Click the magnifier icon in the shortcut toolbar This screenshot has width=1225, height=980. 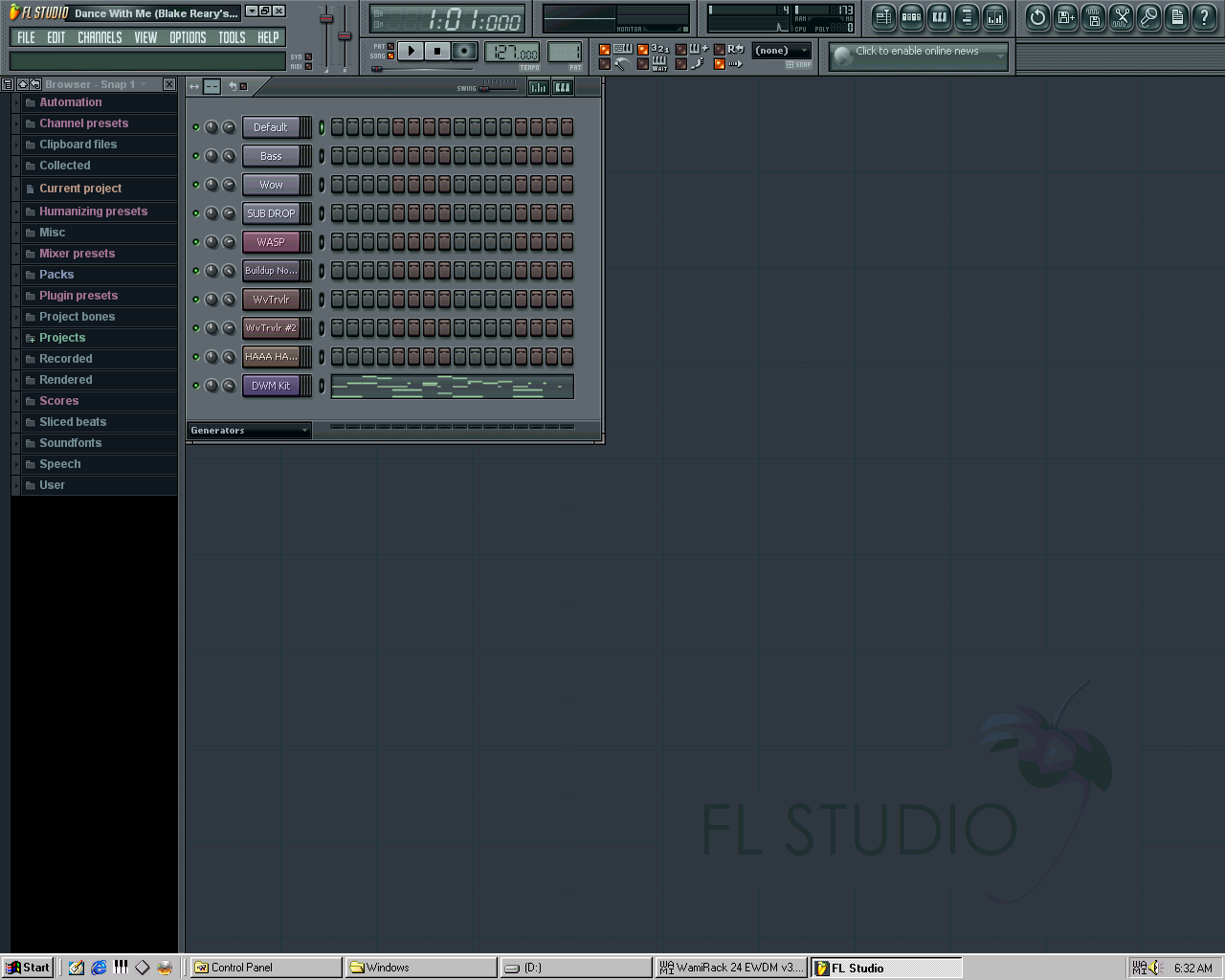point(1148,16)
